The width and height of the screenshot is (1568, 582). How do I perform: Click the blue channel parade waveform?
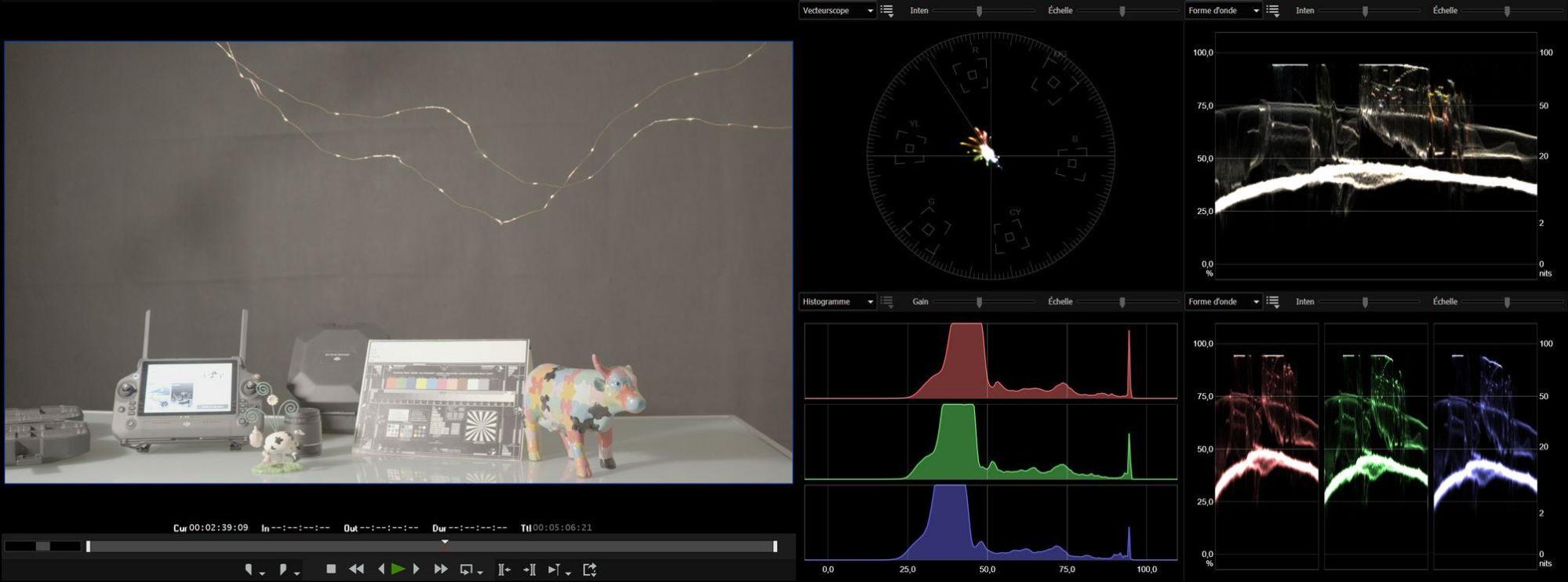[1485, 446]
